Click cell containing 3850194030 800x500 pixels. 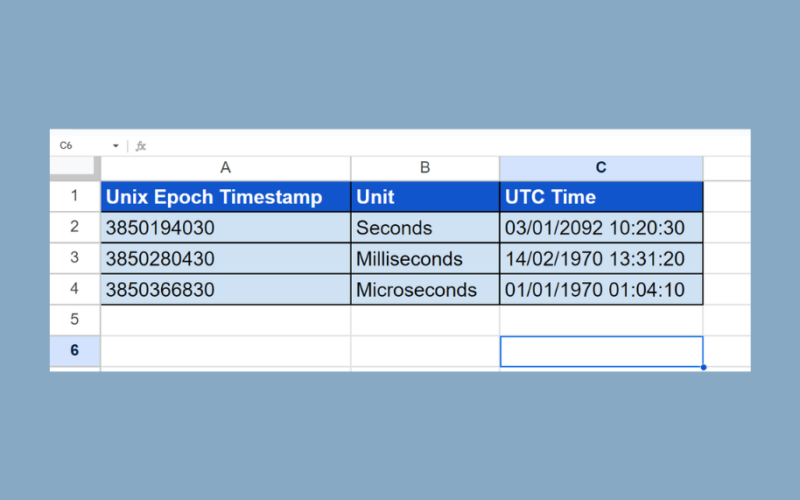pos(225,228)
